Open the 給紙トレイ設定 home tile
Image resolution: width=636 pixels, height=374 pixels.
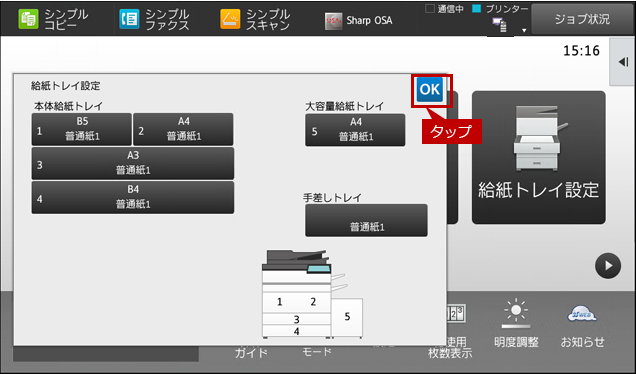539,157
